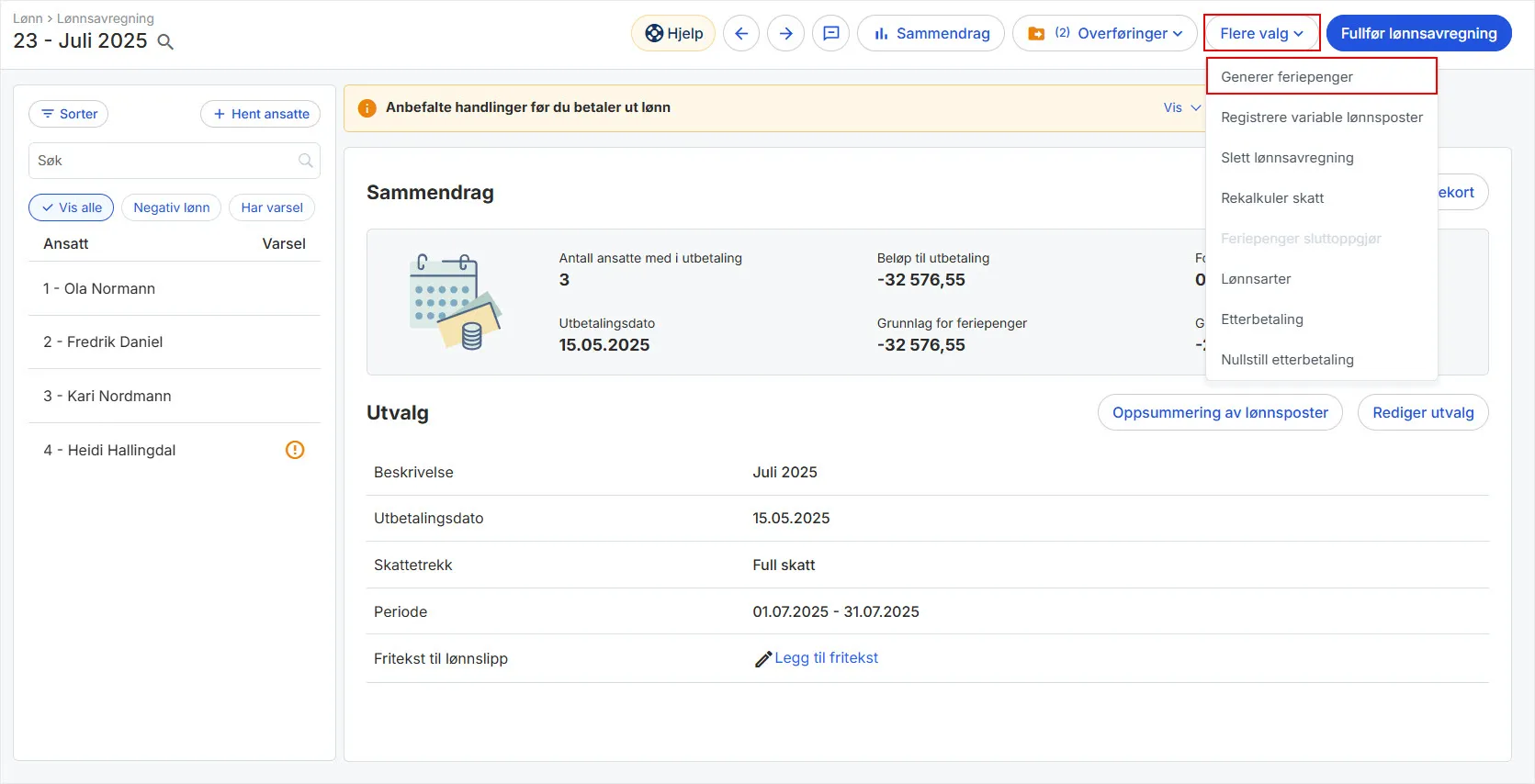Image resolution: width=1535 pixels, height=784 pixels.
Task: Open Hjelp with the lifebuoy icon
Action: click(673, 33)
